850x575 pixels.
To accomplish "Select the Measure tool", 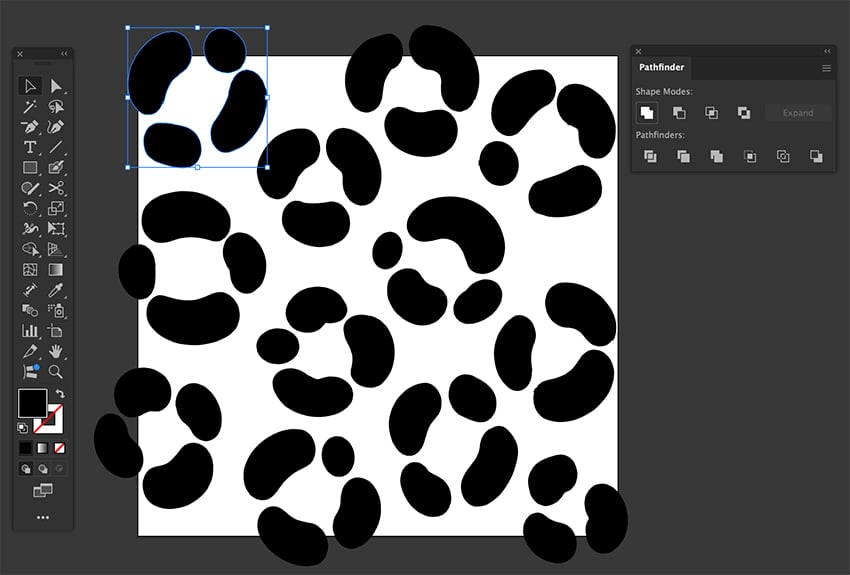I will (30, 290).
